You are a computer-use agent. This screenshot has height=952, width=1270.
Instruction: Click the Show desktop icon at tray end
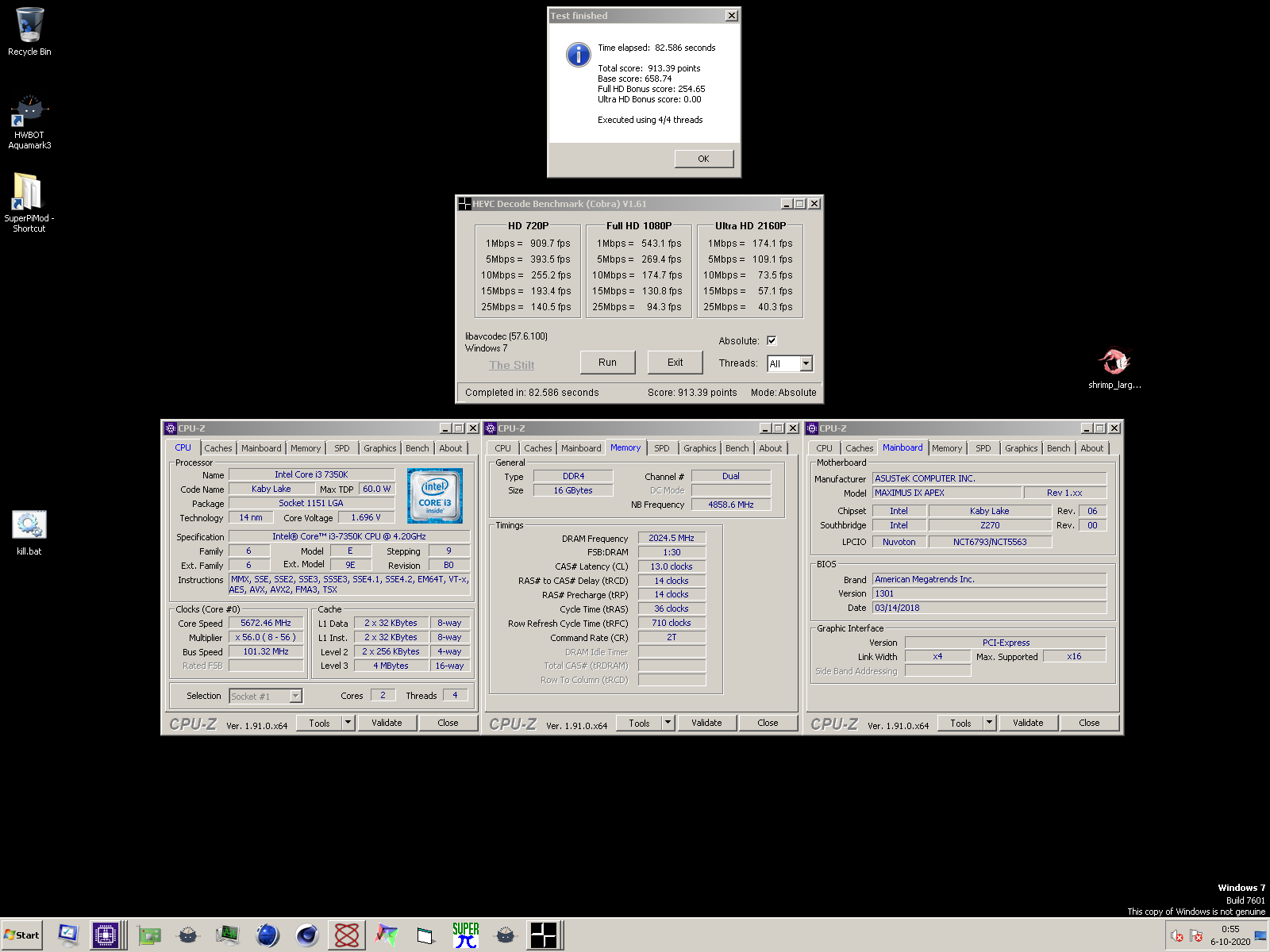[x=1260, y=936]
